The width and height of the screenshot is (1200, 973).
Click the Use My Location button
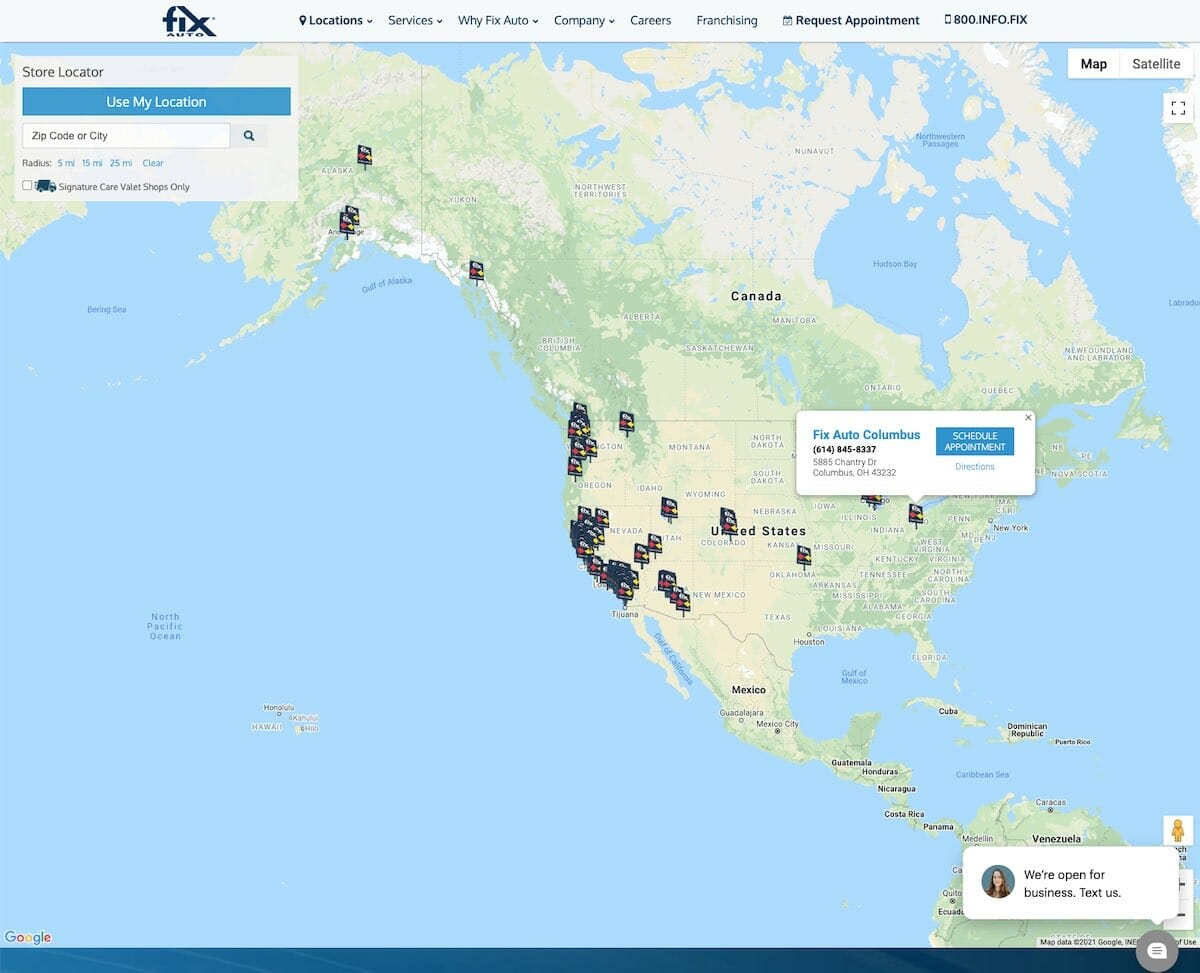(156, 102)
